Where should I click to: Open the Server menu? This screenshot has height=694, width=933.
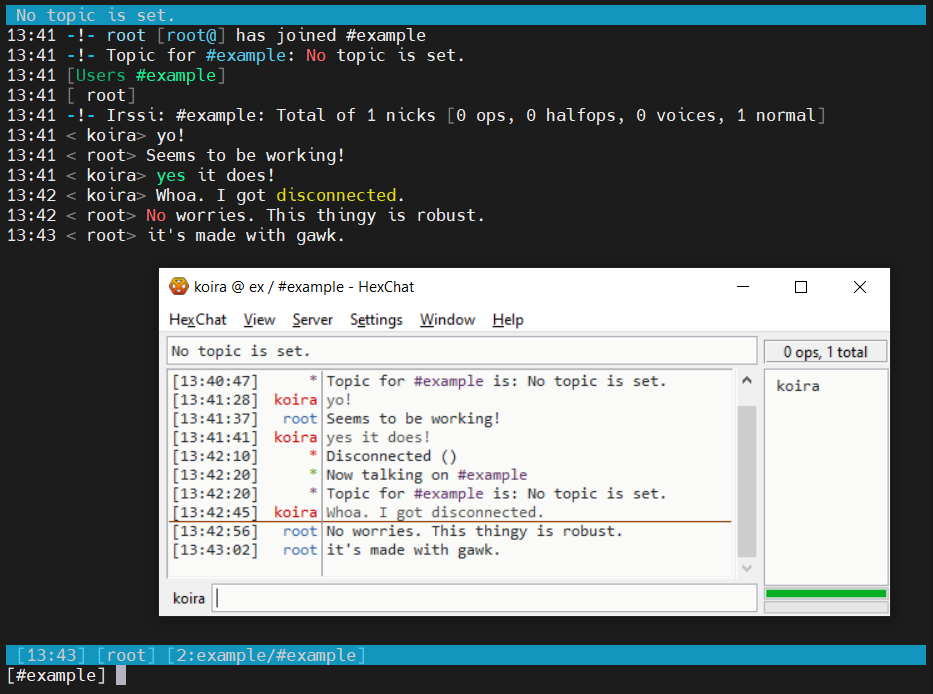point(312,320)
